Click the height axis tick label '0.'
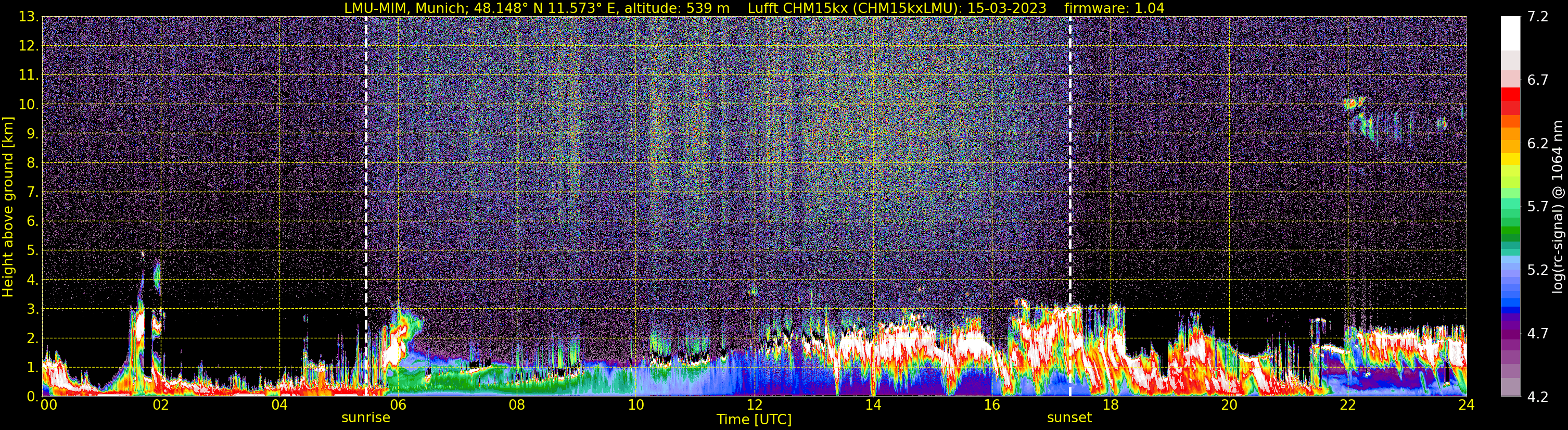 click(x=32, y=397)
